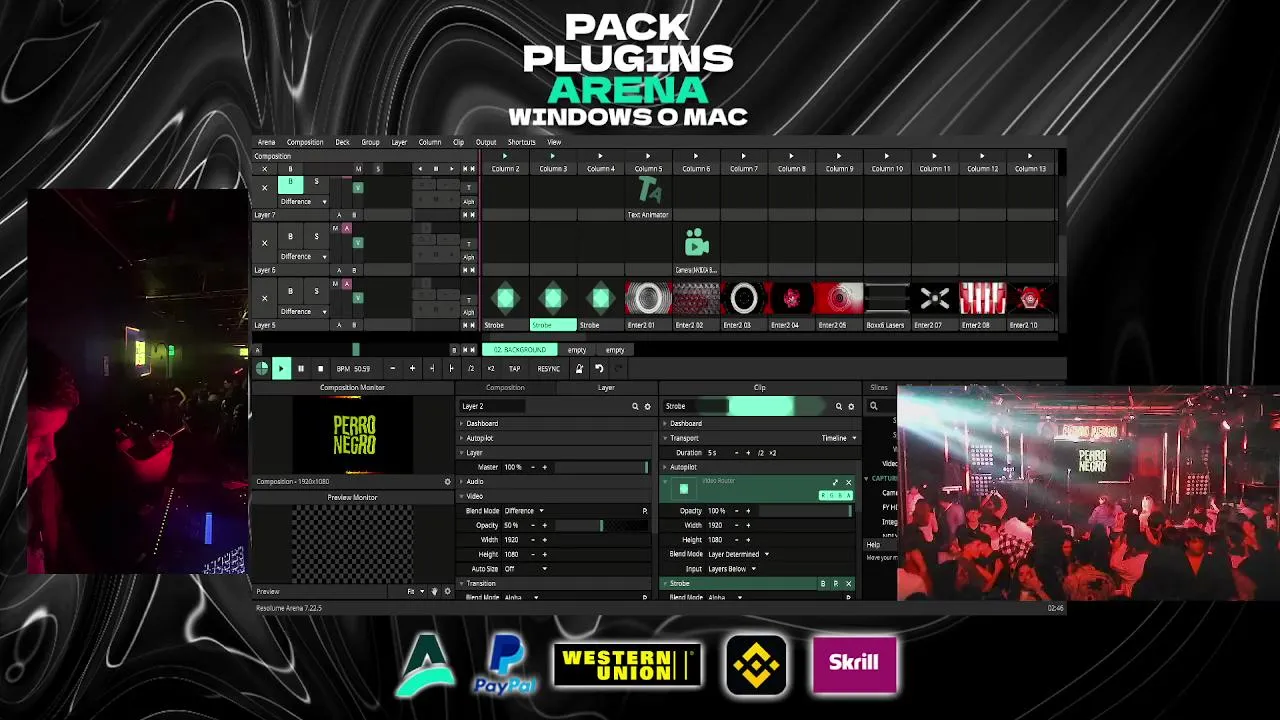Adjust the Layer Opacity 50% slider
Viewport: 1280px width, 720px height.
601,525
